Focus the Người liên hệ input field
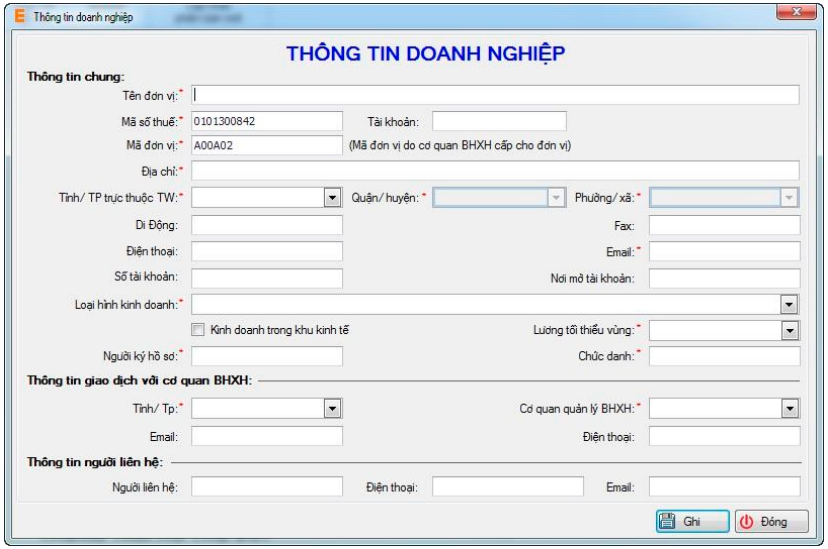828x549 pixels. 266,487
